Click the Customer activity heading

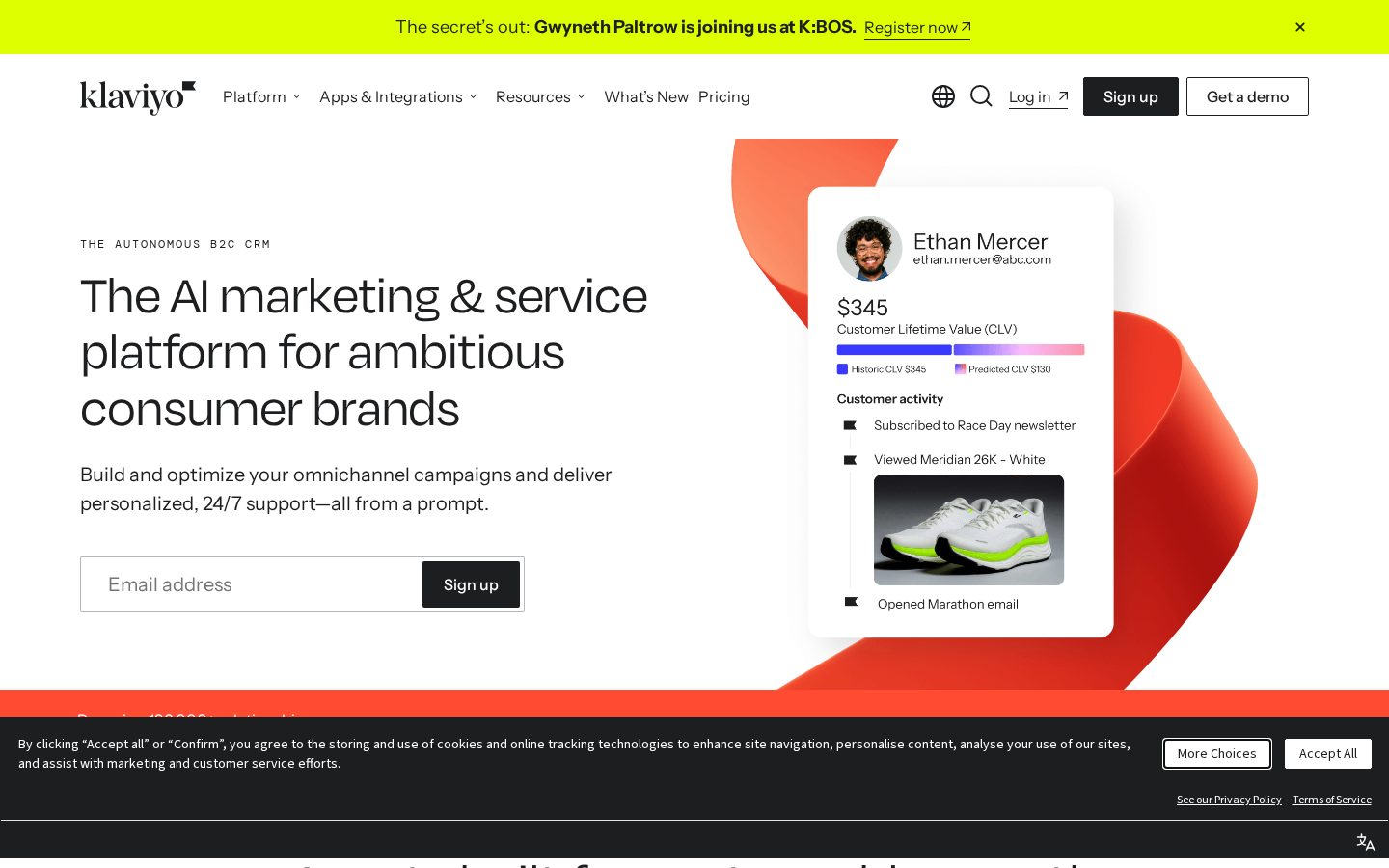pyautogui.click(x=890, y=399)
